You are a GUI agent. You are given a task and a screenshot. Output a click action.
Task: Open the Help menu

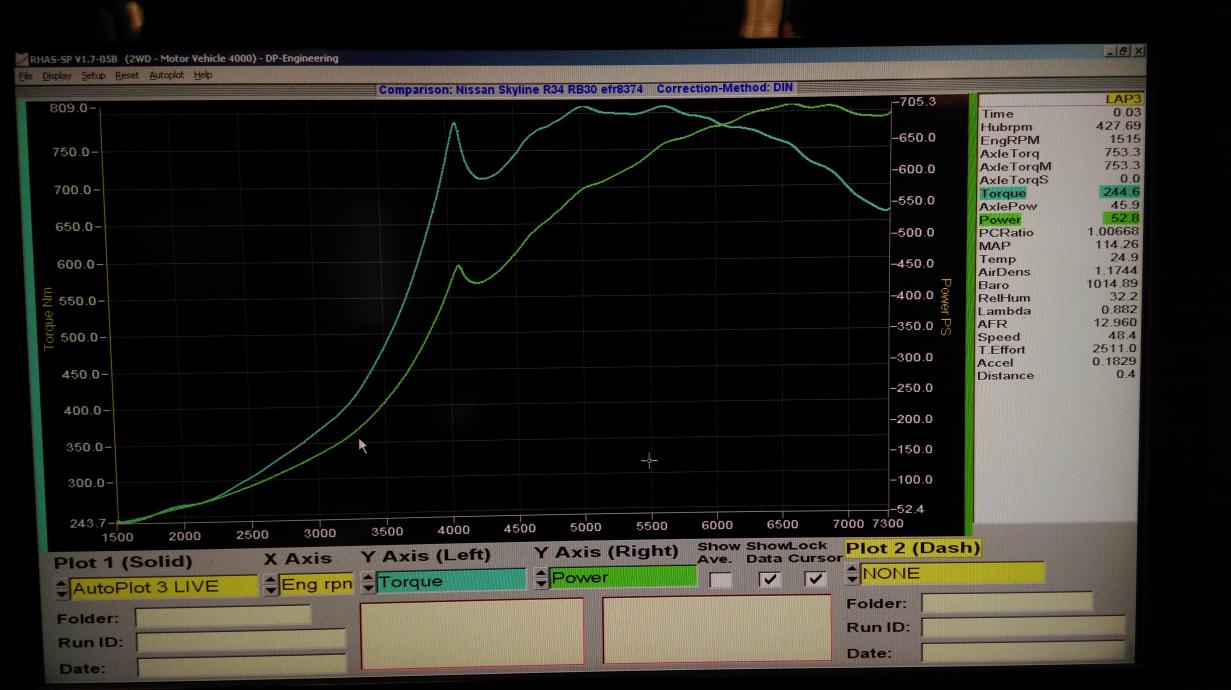point(203,75)
